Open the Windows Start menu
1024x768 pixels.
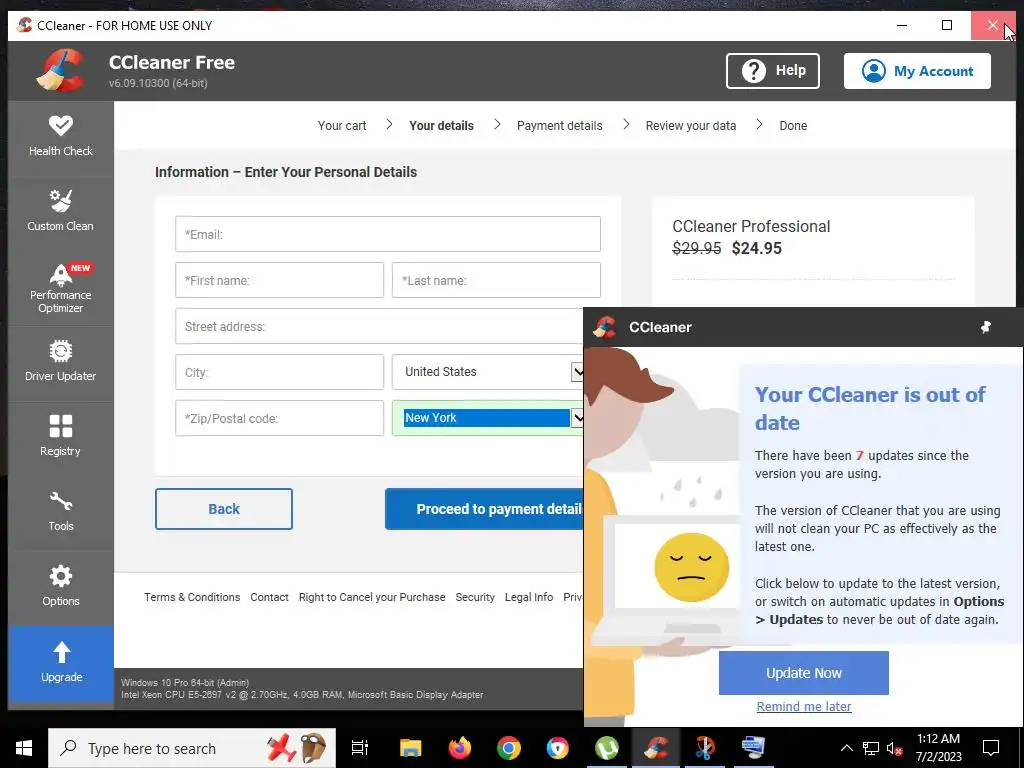[24, 748]
